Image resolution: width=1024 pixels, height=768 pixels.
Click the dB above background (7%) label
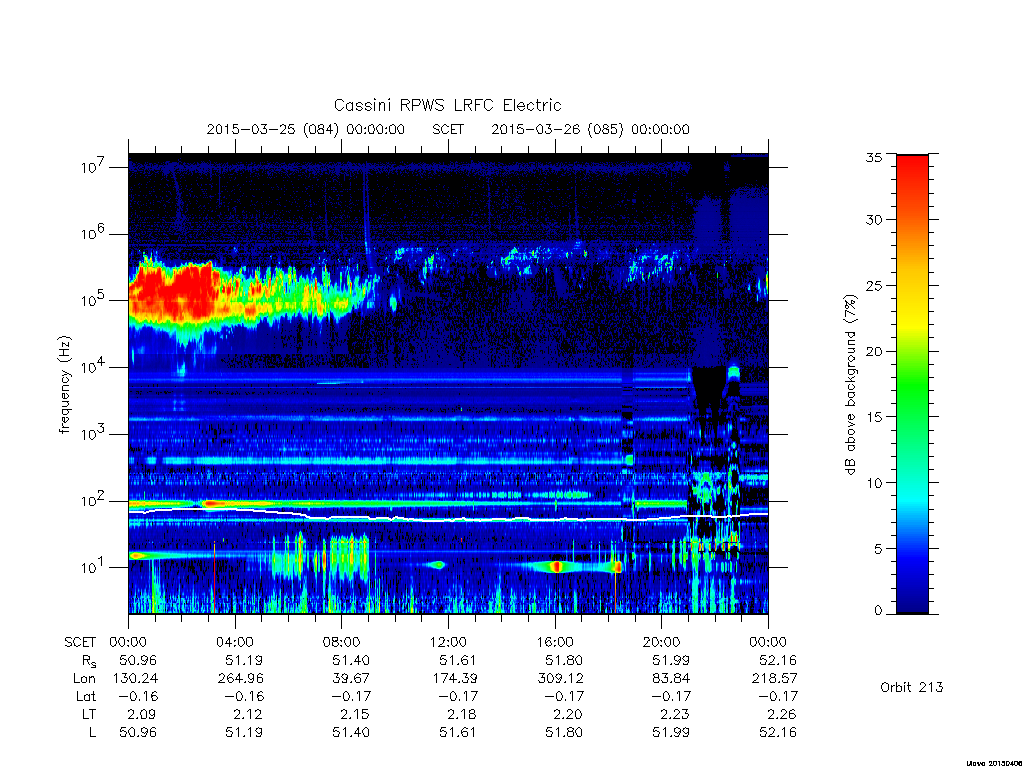[x=850, y=385]
